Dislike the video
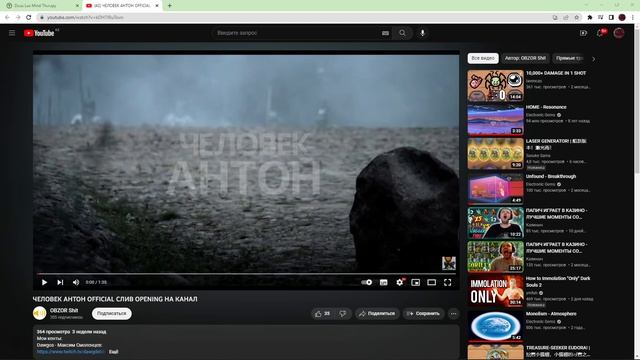 click(343, 313)
